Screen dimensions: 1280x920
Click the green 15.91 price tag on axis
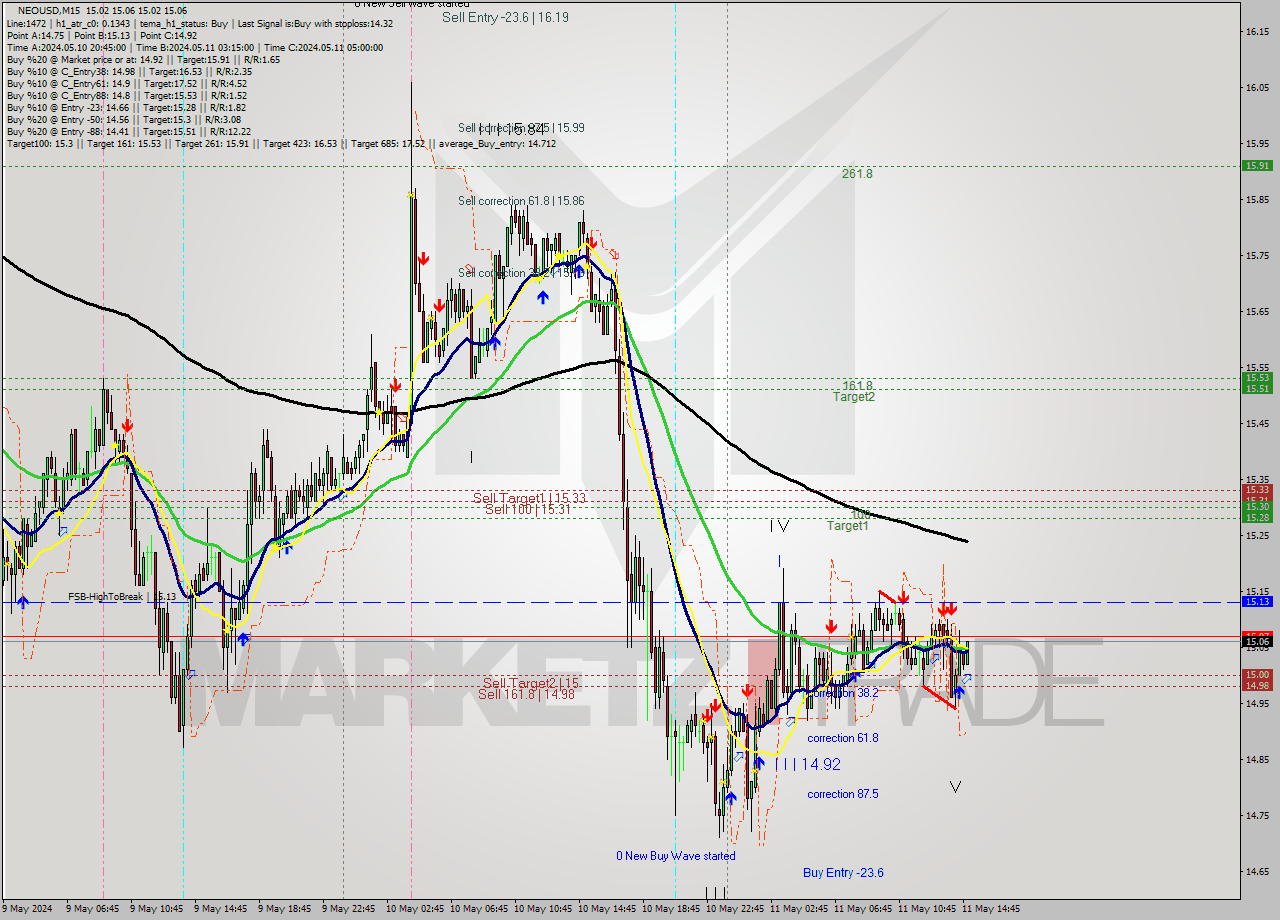pyautogui.click(x=1256, y=166)
